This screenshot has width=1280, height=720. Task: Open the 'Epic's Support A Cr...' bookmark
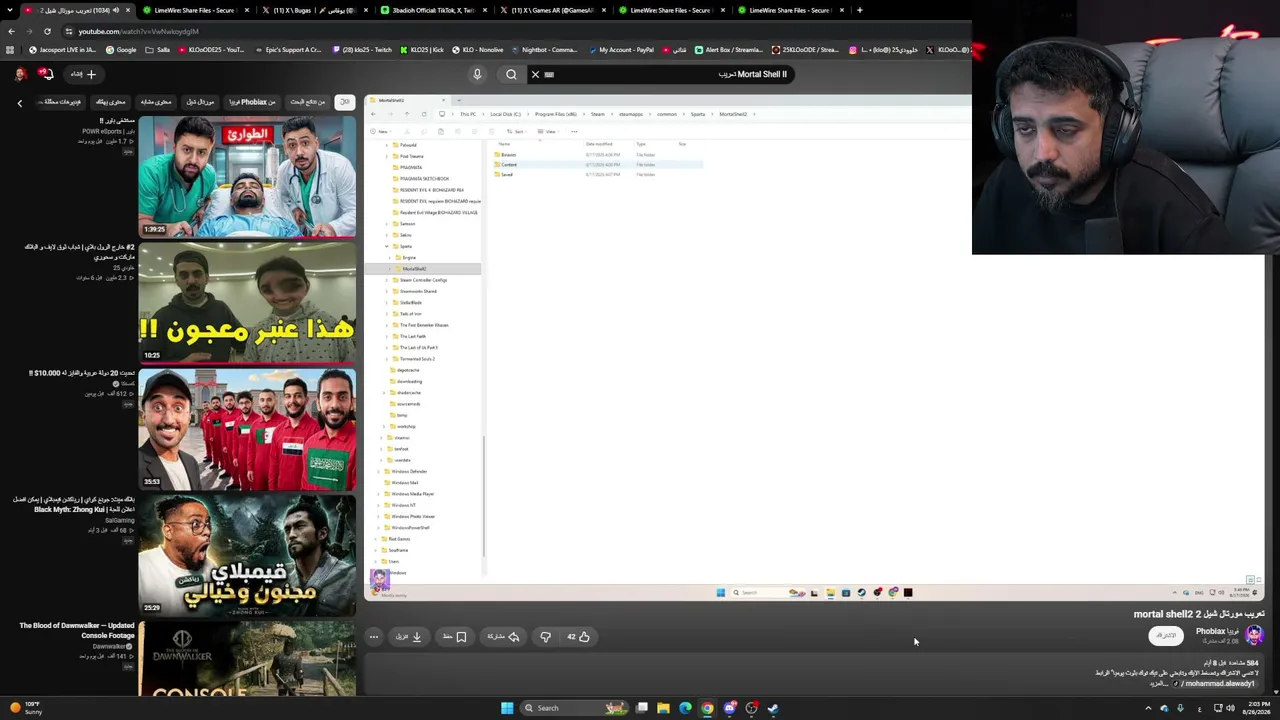[288, 50]
